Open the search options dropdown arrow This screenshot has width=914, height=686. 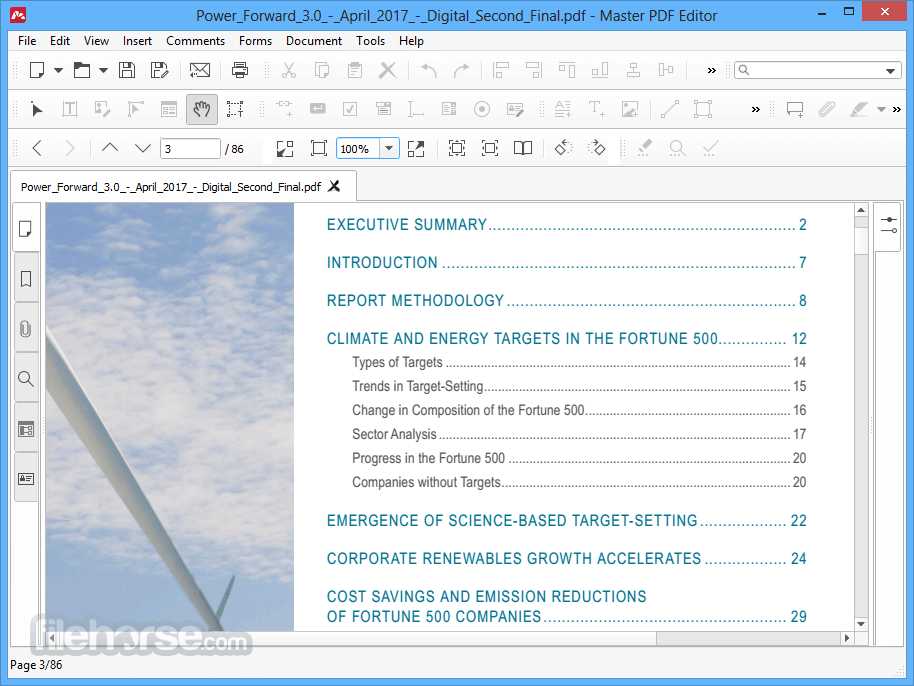890,71
